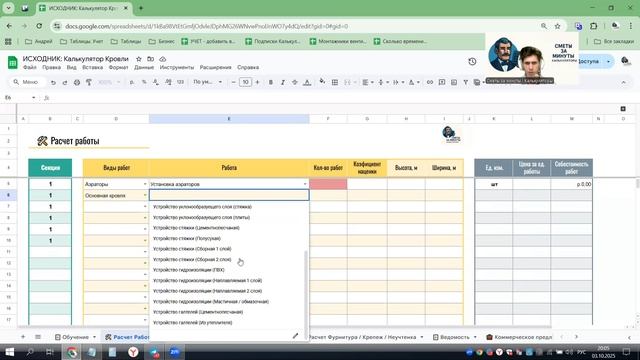
Task: Open Zoom from the taskbar
Action: pyautogui.click(x=175, y=352)
